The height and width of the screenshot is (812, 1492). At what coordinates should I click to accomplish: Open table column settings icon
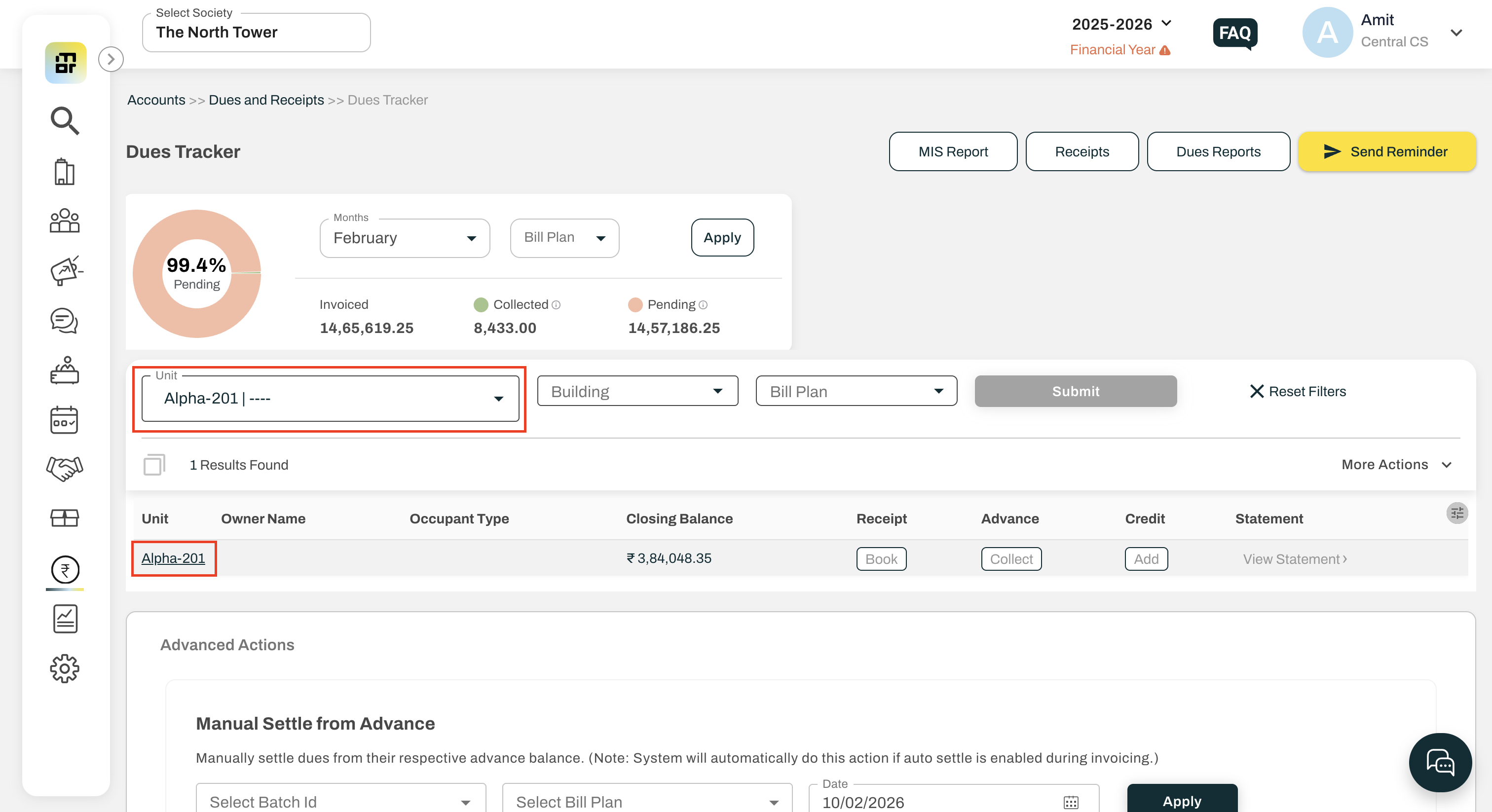[1456, 513]
